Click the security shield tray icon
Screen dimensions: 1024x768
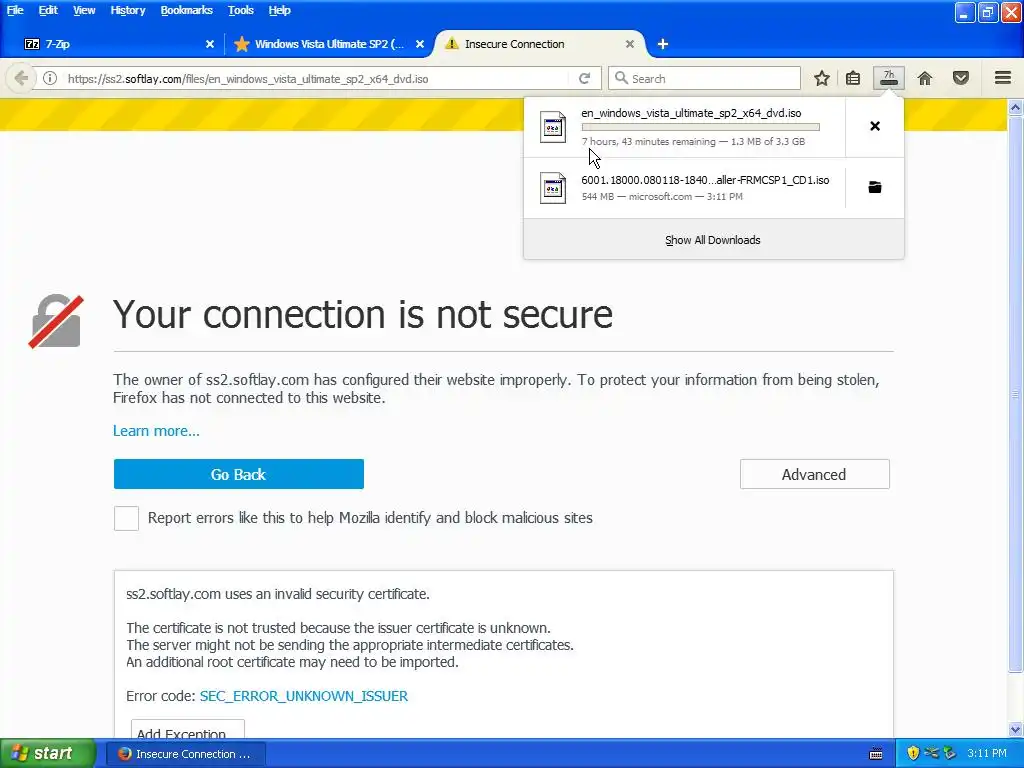(913, 753)
